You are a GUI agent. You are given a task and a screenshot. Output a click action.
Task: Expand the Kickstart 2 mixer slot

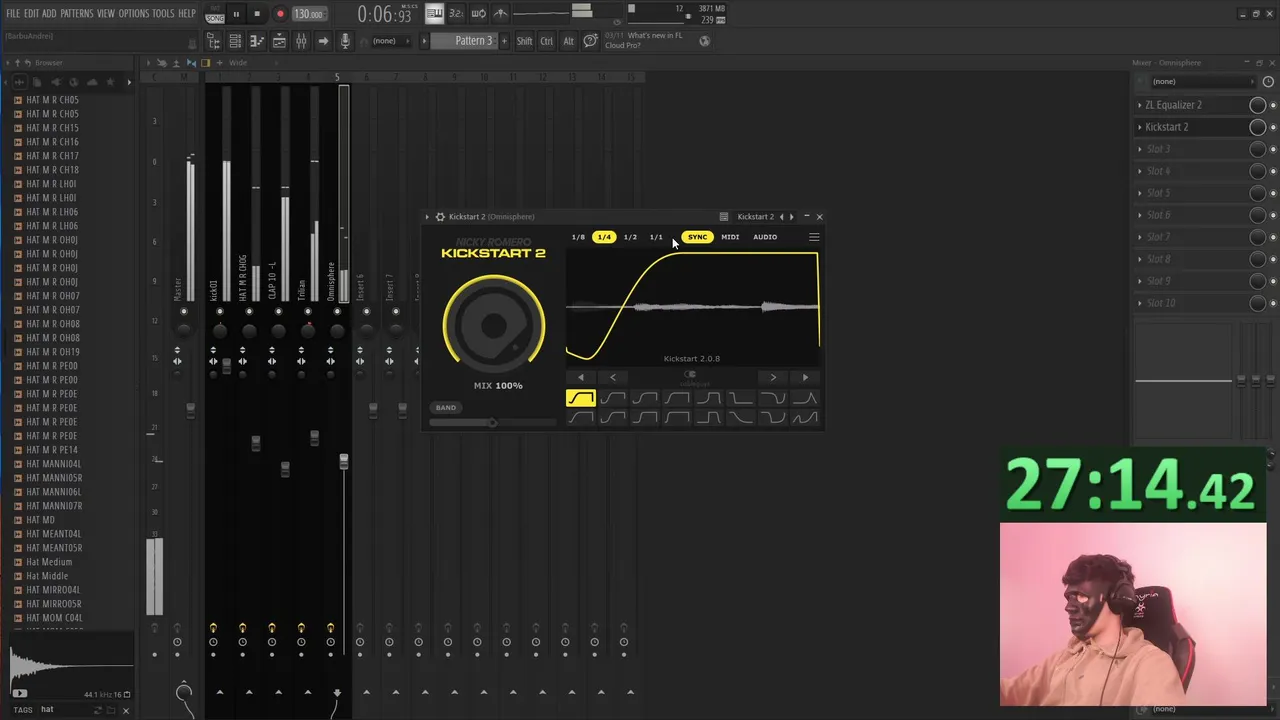[x=1139, y=127]
